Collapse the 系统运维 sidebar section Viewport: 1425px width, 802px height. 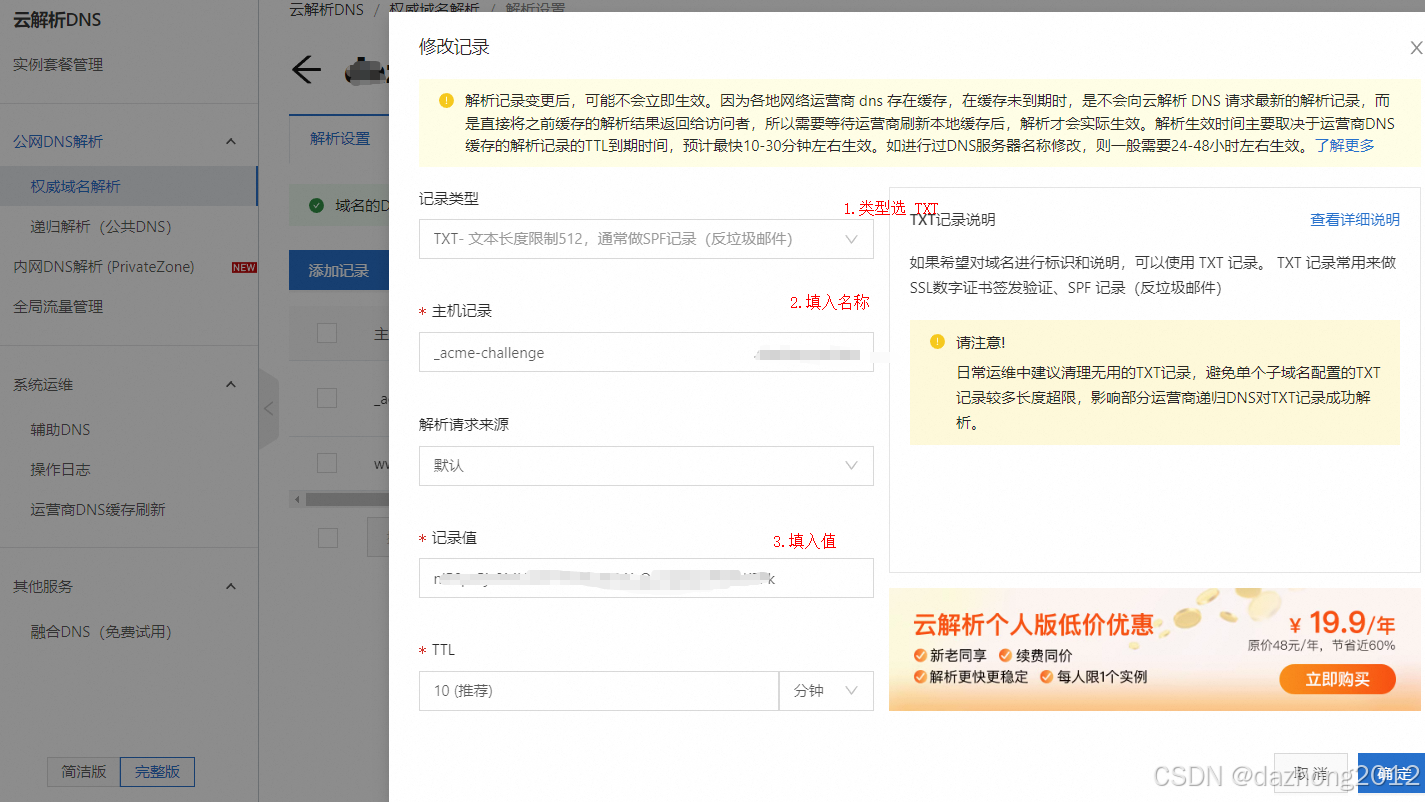coord(231,385)
